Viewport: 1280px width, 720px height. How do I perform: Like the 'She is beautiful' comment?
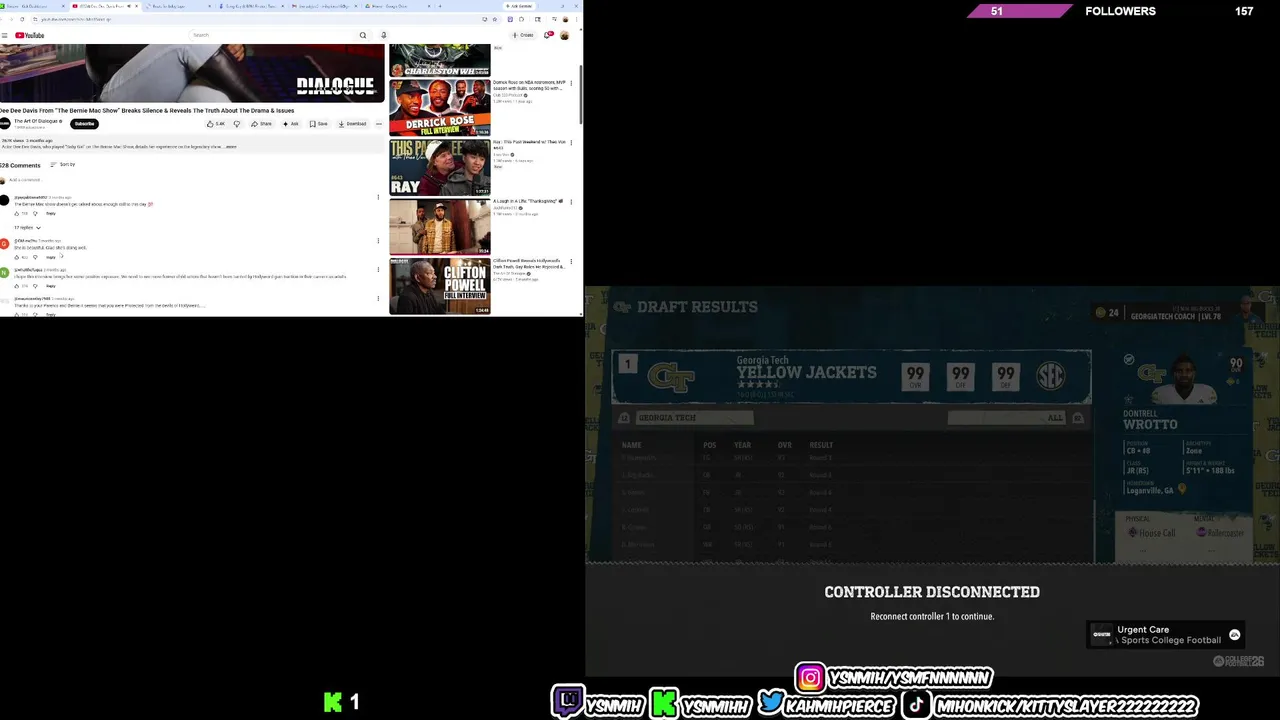click(17, 257)
